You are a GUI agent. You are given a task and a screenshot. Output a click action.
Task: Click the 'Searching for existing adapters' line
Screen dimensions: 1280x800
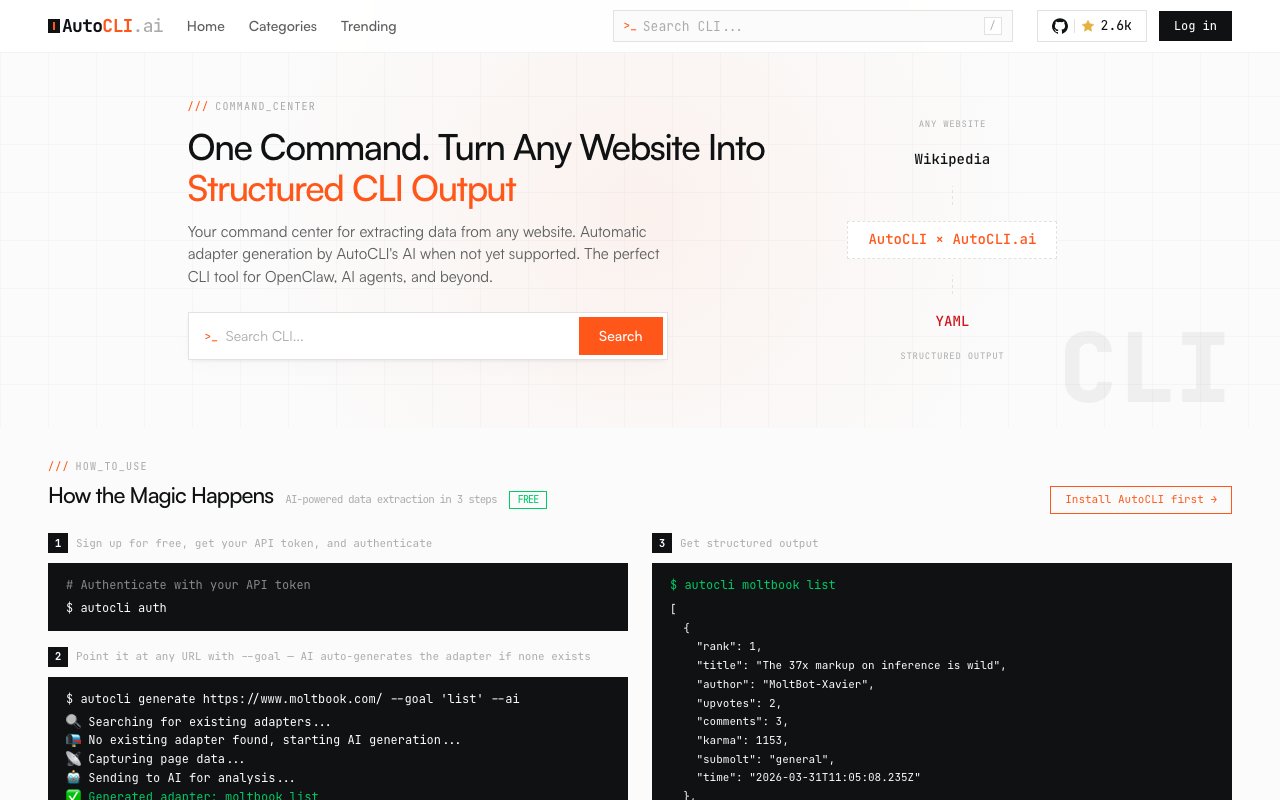tap(198, 722)
